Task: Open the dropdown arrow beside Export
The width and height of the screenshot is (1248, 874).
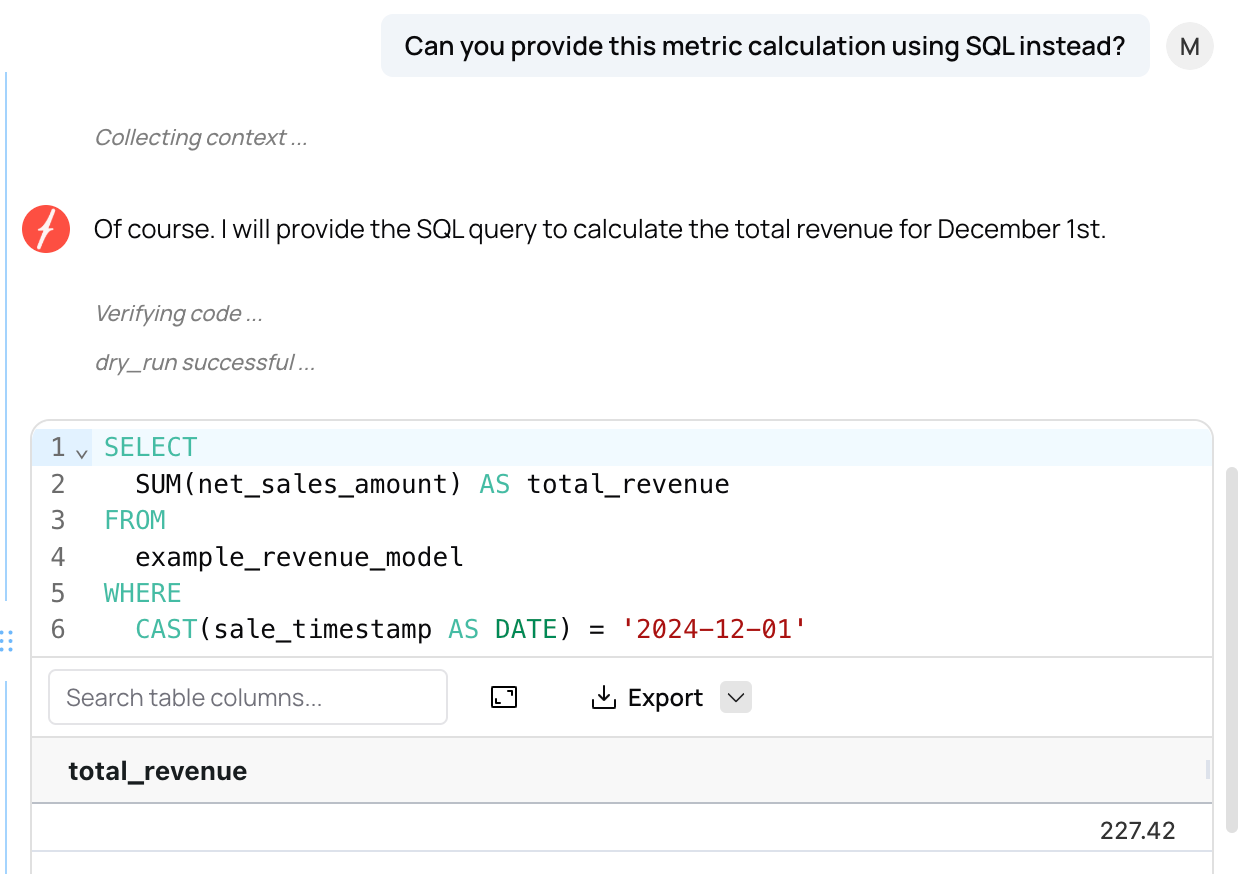Action: tap(736, 698)
